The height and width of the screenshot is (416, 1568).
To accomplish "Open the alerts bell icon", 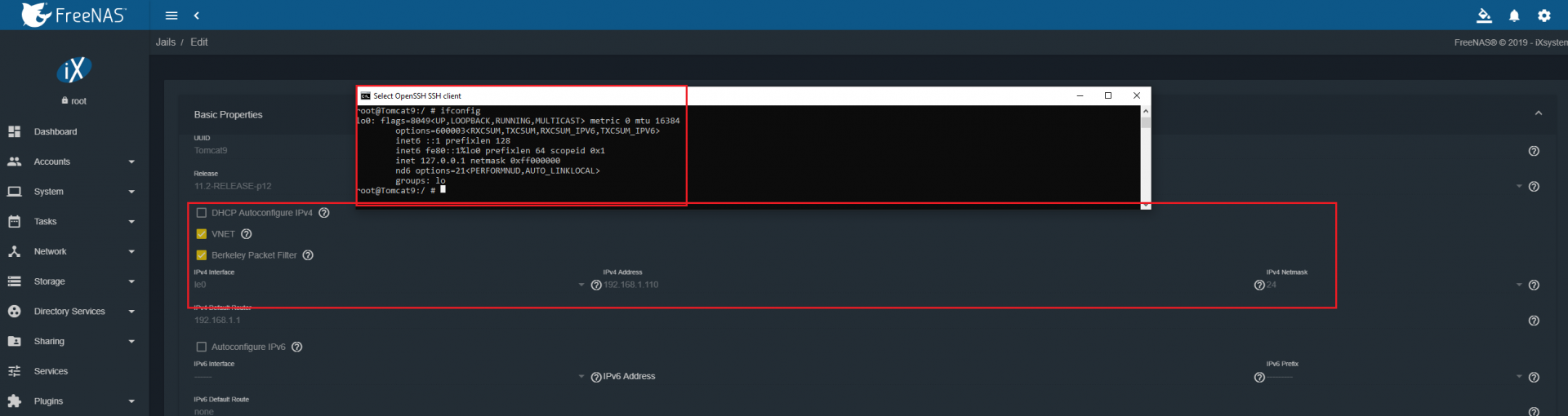I will [x=1514, y=15].
